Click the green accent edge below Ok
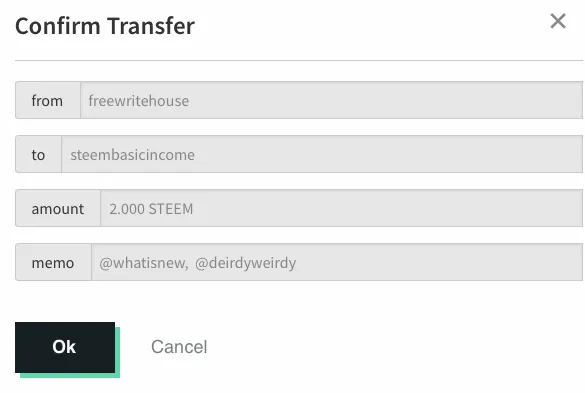This screenshot has height=393, width=585. [x=70, y=375]
